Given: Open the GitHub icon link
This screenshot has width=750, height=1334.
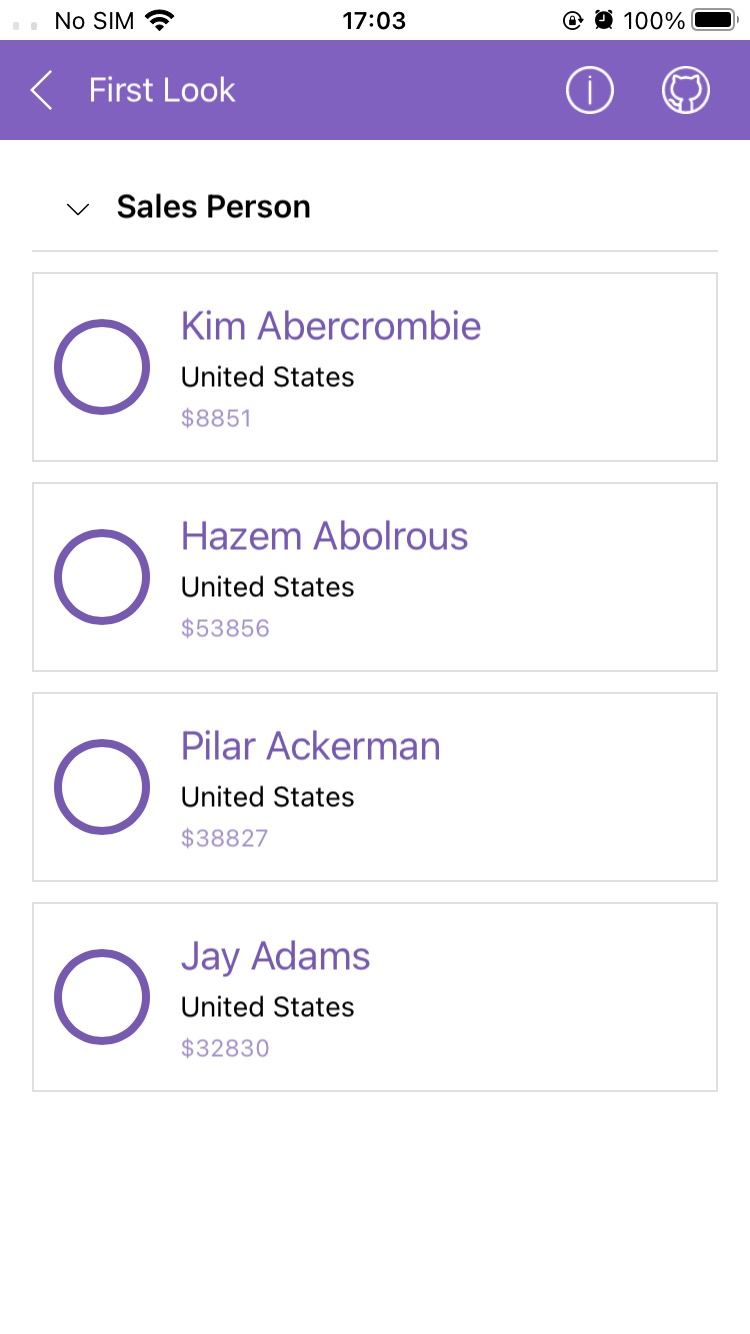Looking at the screenshot, I should pyautogui.click(x=686, y=90).
